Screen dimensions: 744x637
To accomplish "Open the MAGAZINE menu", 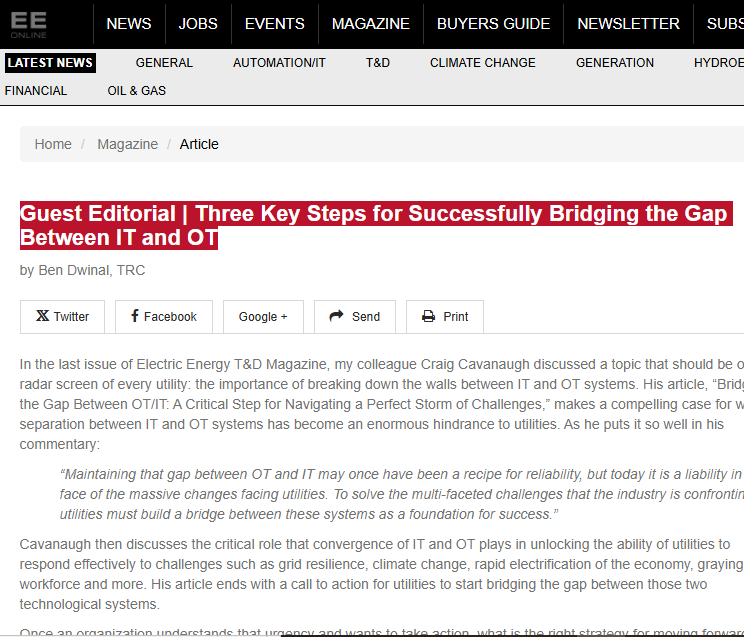I will 371,24.
